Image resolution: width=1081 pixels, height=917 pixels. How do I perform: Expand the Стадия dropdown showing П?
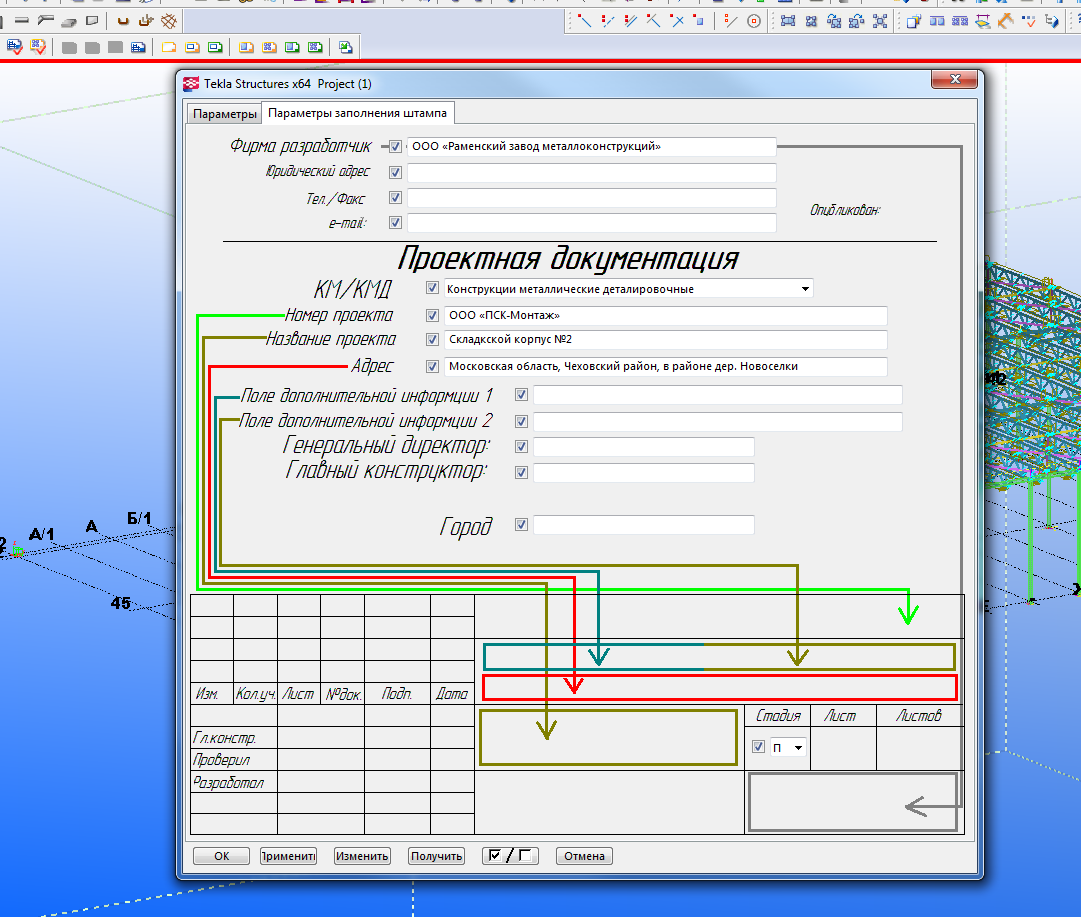point(797,748)
